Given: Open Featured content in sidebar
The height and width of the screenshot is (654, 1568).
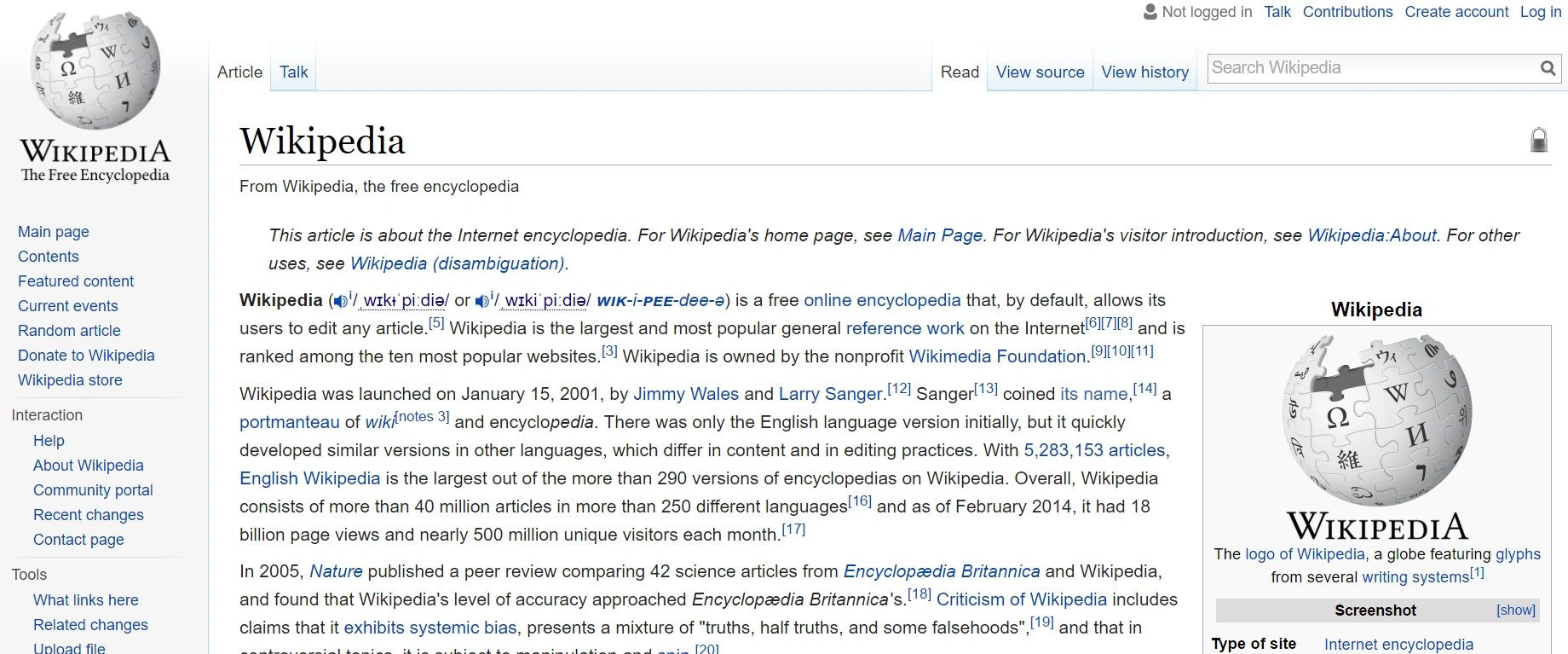Looking at the screenshot, I should (76, 281).
